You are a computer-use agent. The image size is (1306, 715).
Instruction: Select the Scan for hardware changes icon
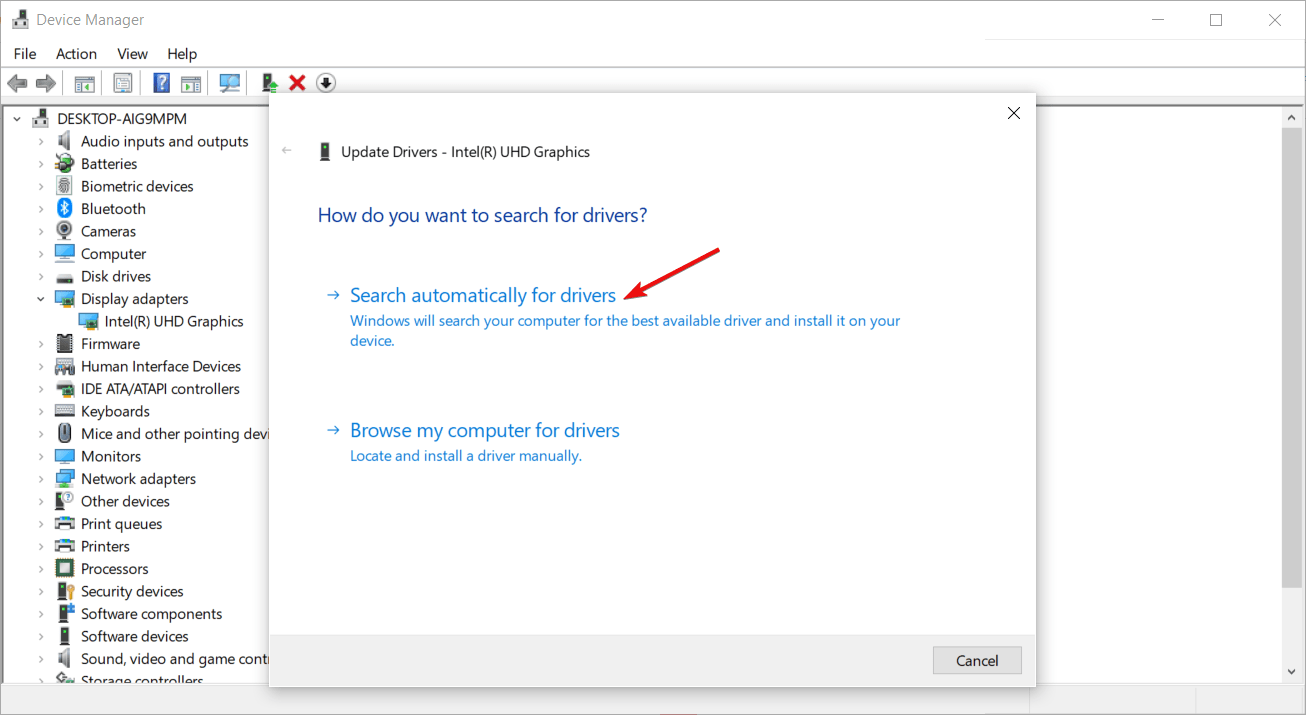click(229, 82)
